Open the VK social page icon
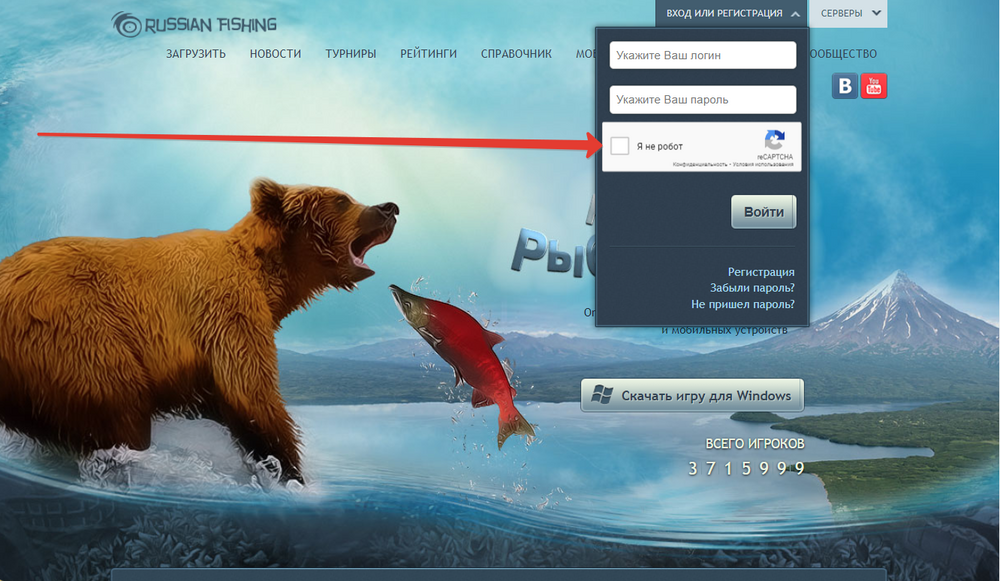The height and width of the screenshot is (581, 1000). click(845, 87)
